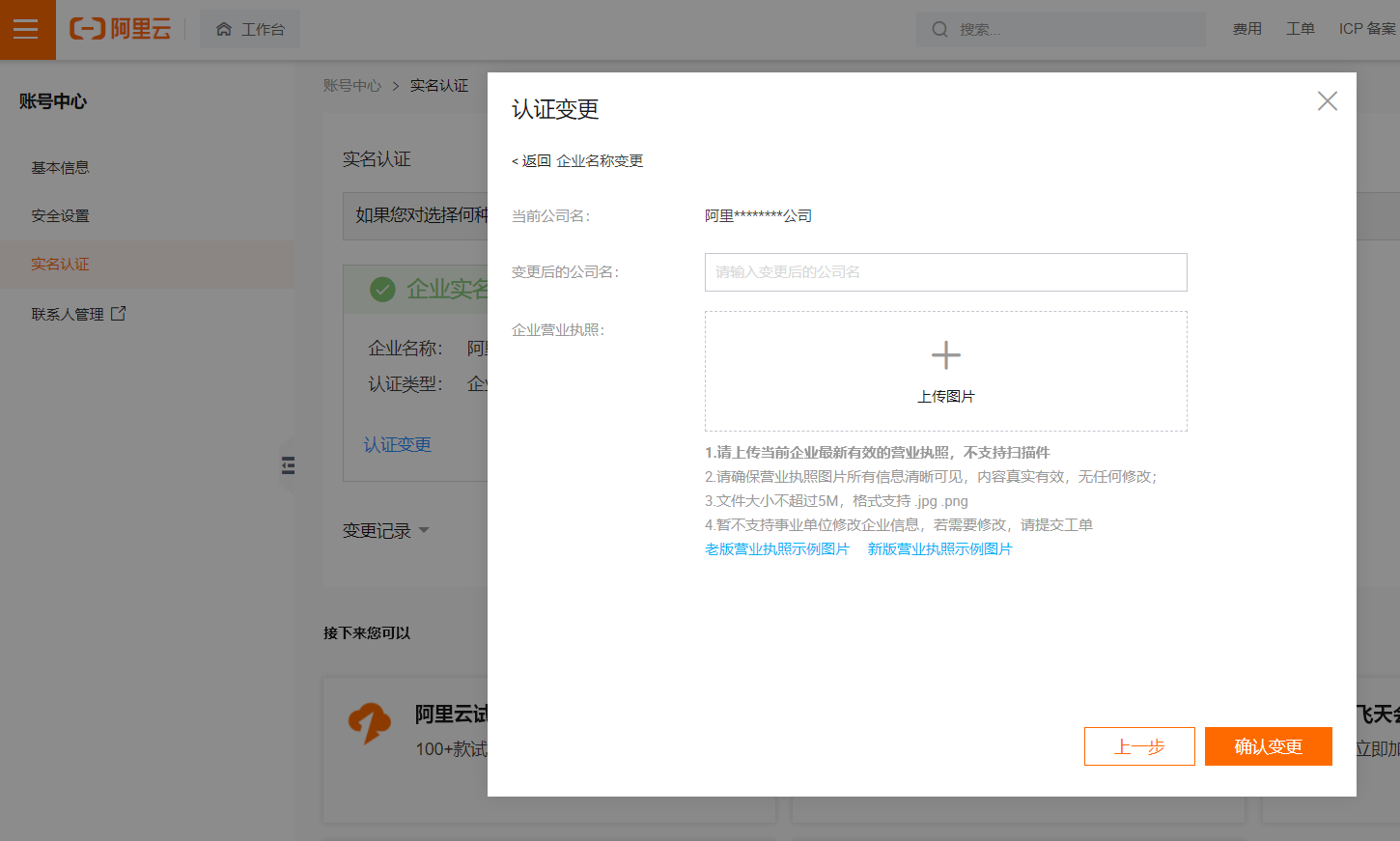Click the external link icon beside 联系人管理
1400x841 pixels.
(x=118, y=313)
